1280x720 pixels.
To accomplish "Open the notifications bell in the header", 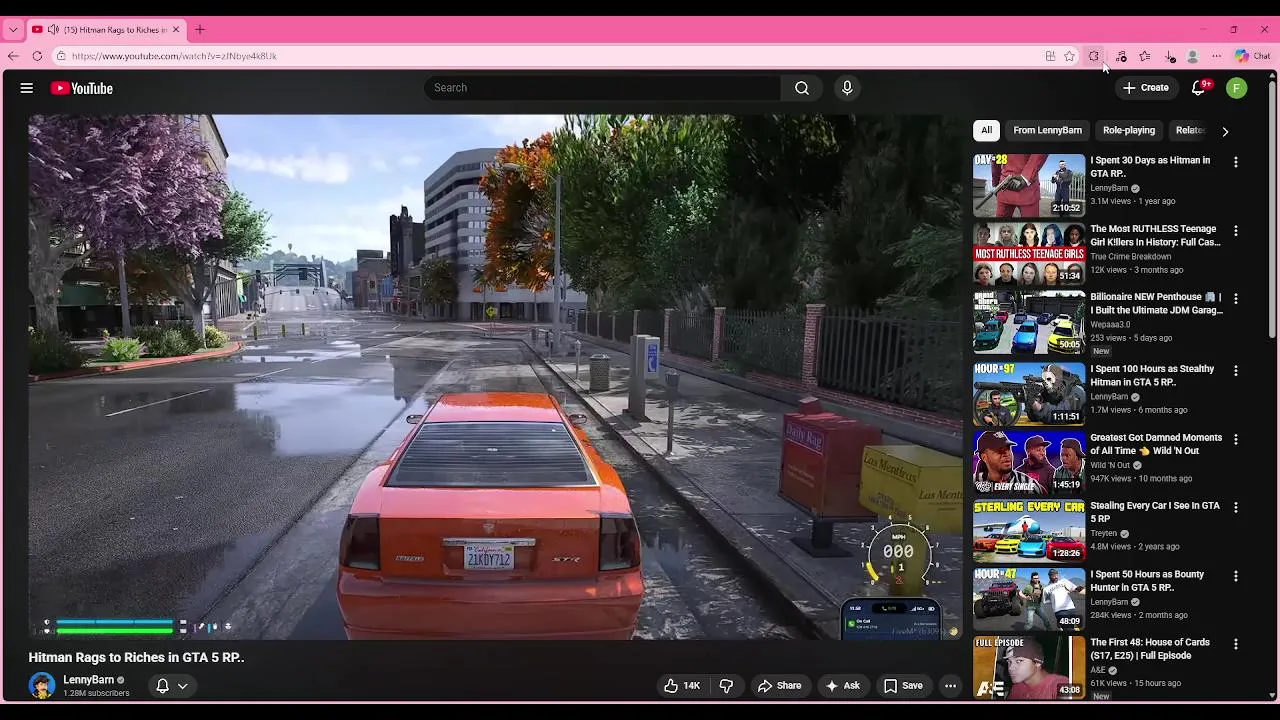I will (x=1198, y=88).
